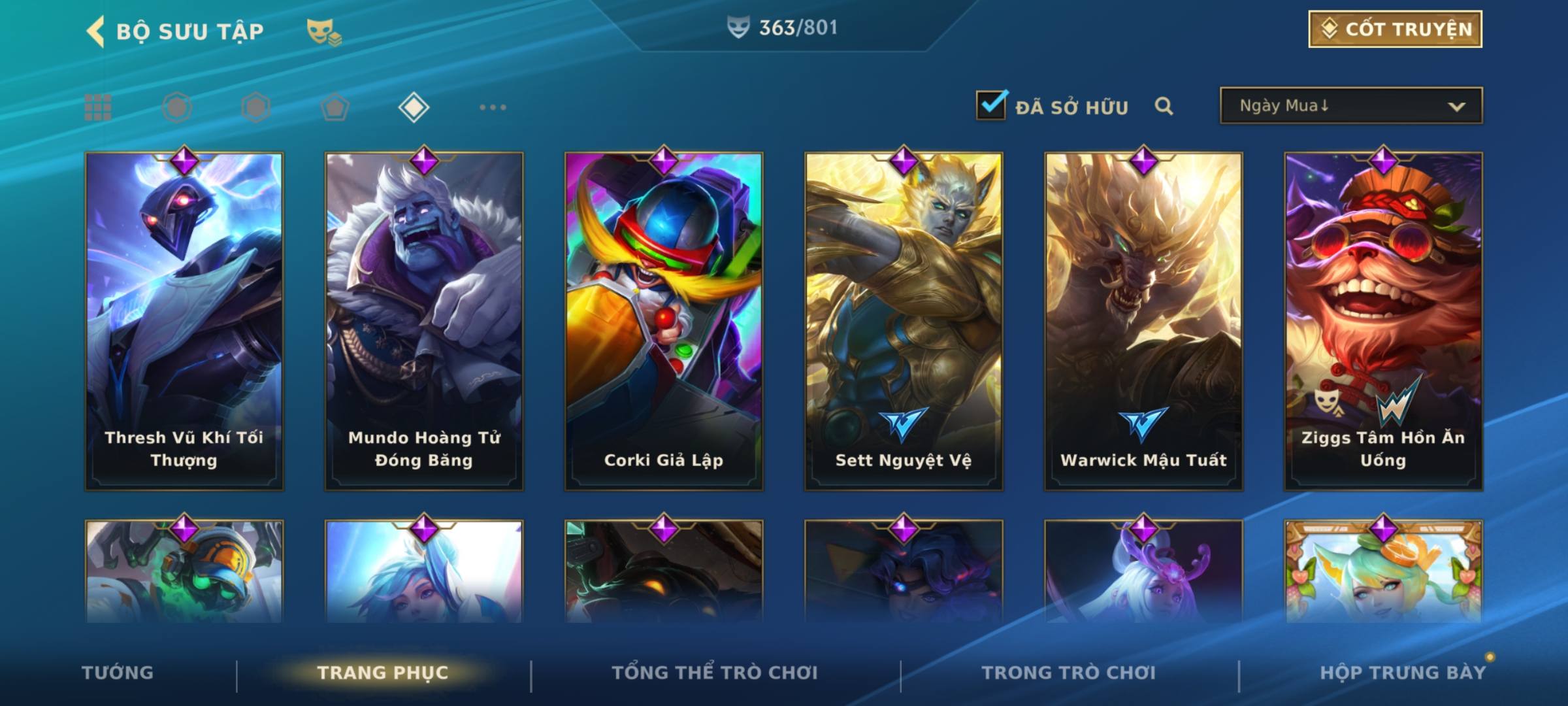The height and width of the screenshot is (706, 1568).
Task: Click the sort dropdown chevron arrow
Action: (x=1456, y=107)
